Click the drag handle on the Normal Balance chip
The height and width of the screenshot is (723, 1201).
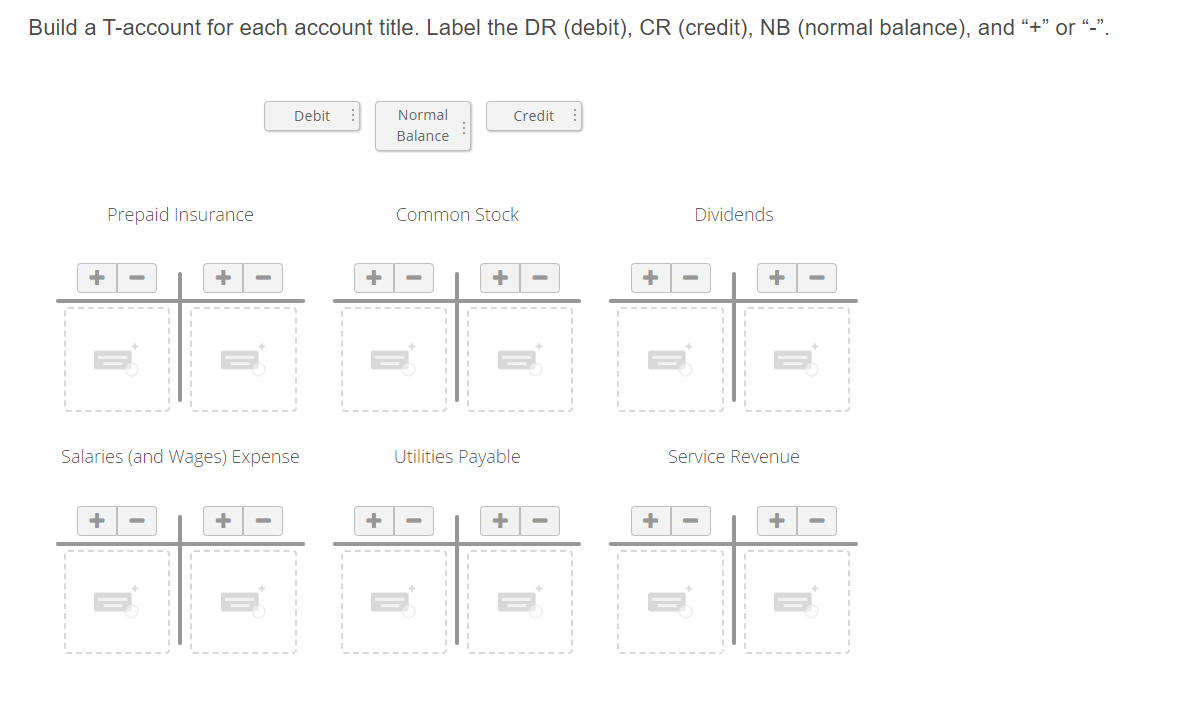[x=463, y=126]
